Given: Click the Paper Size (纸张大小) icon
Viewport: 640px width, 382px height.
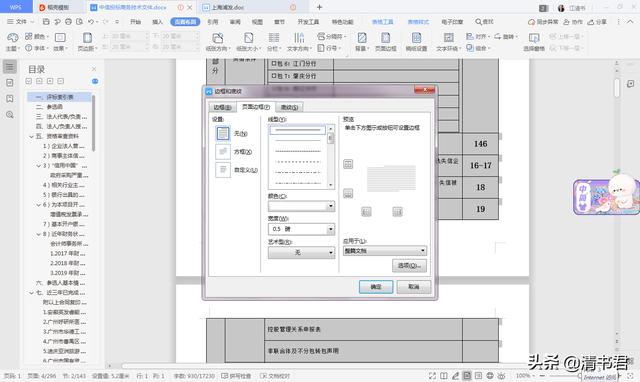Looking at the screenshot, I should coord(248,38).
